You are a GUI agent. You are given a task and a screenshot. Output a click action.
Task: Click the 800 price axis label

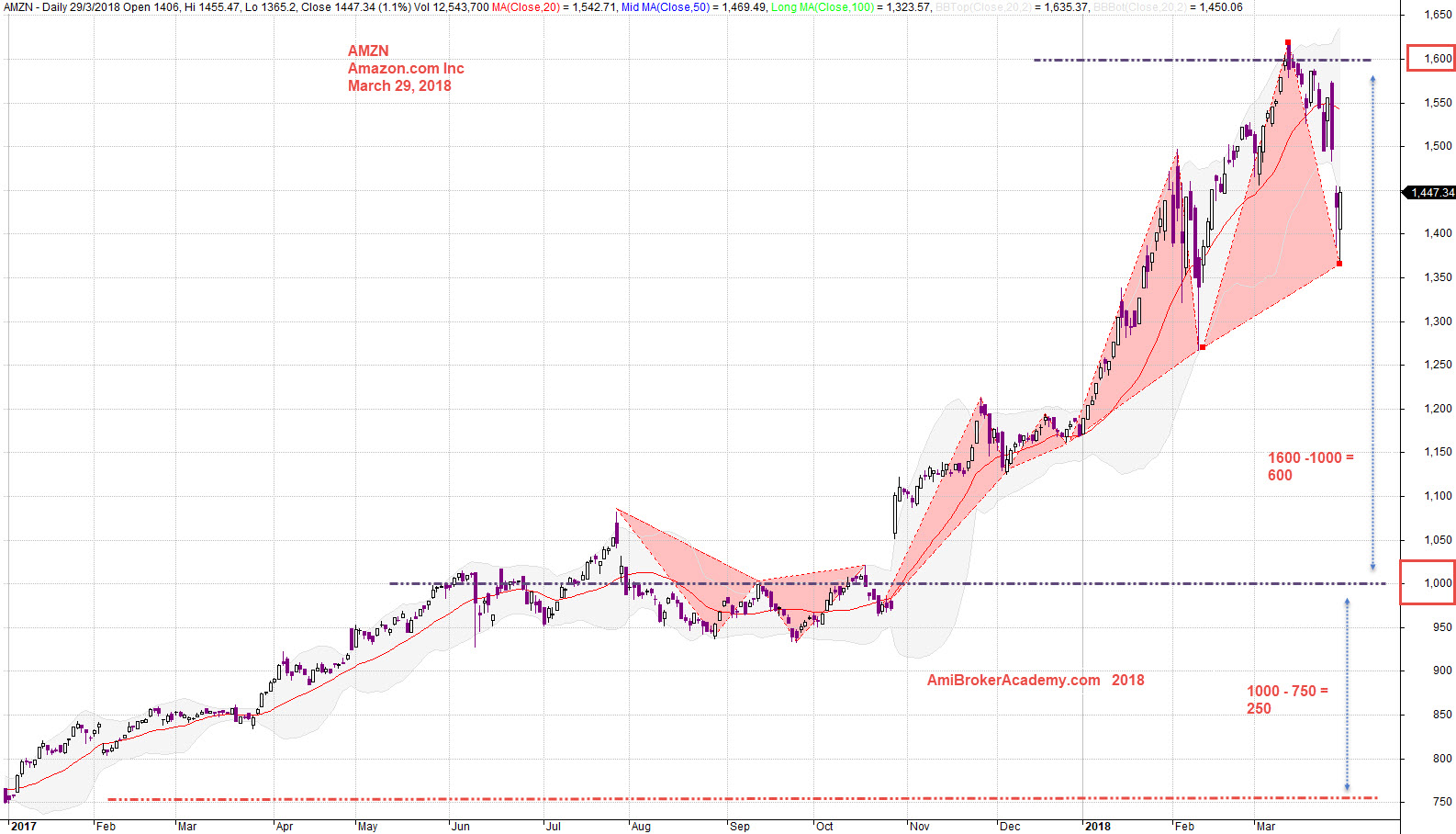tap(1442, 759)
